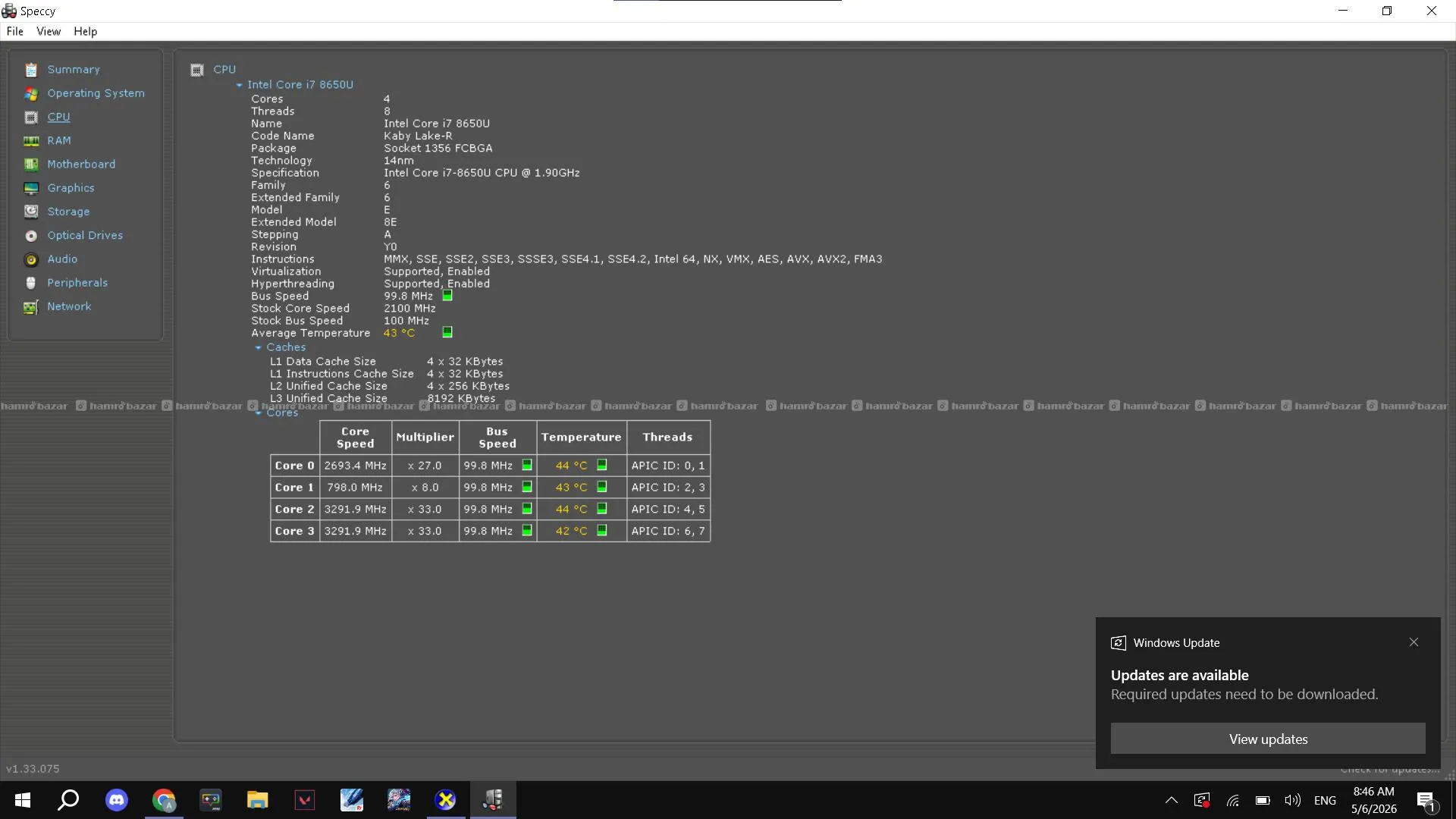This screenshot has height=819, width=1456.
Task: Open File Explorer from the taskbar
Action: point(258,800)
